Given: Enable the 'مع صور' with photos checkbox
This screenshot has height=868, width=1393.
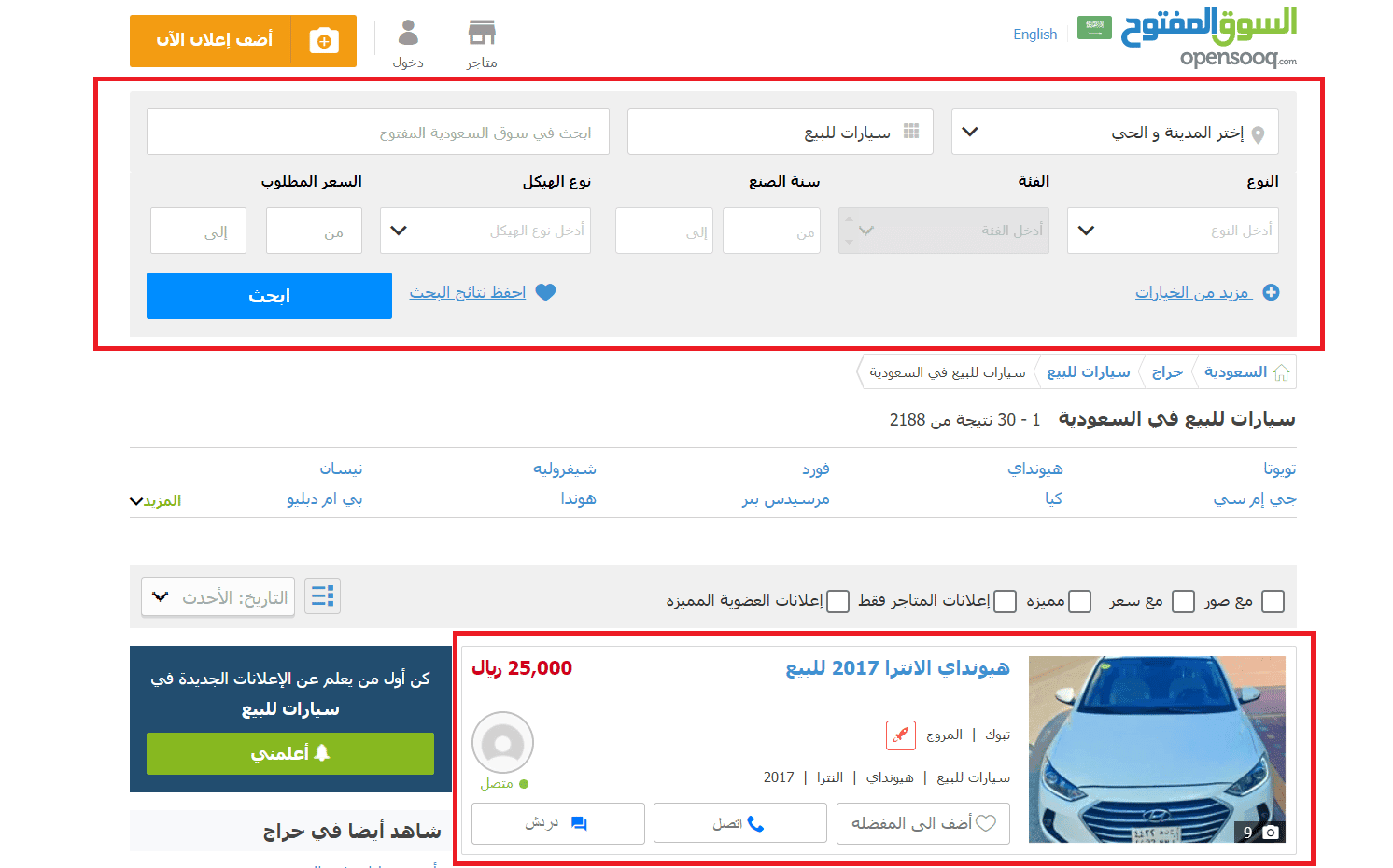Looking at the screenshot, I should point(1273,601).
